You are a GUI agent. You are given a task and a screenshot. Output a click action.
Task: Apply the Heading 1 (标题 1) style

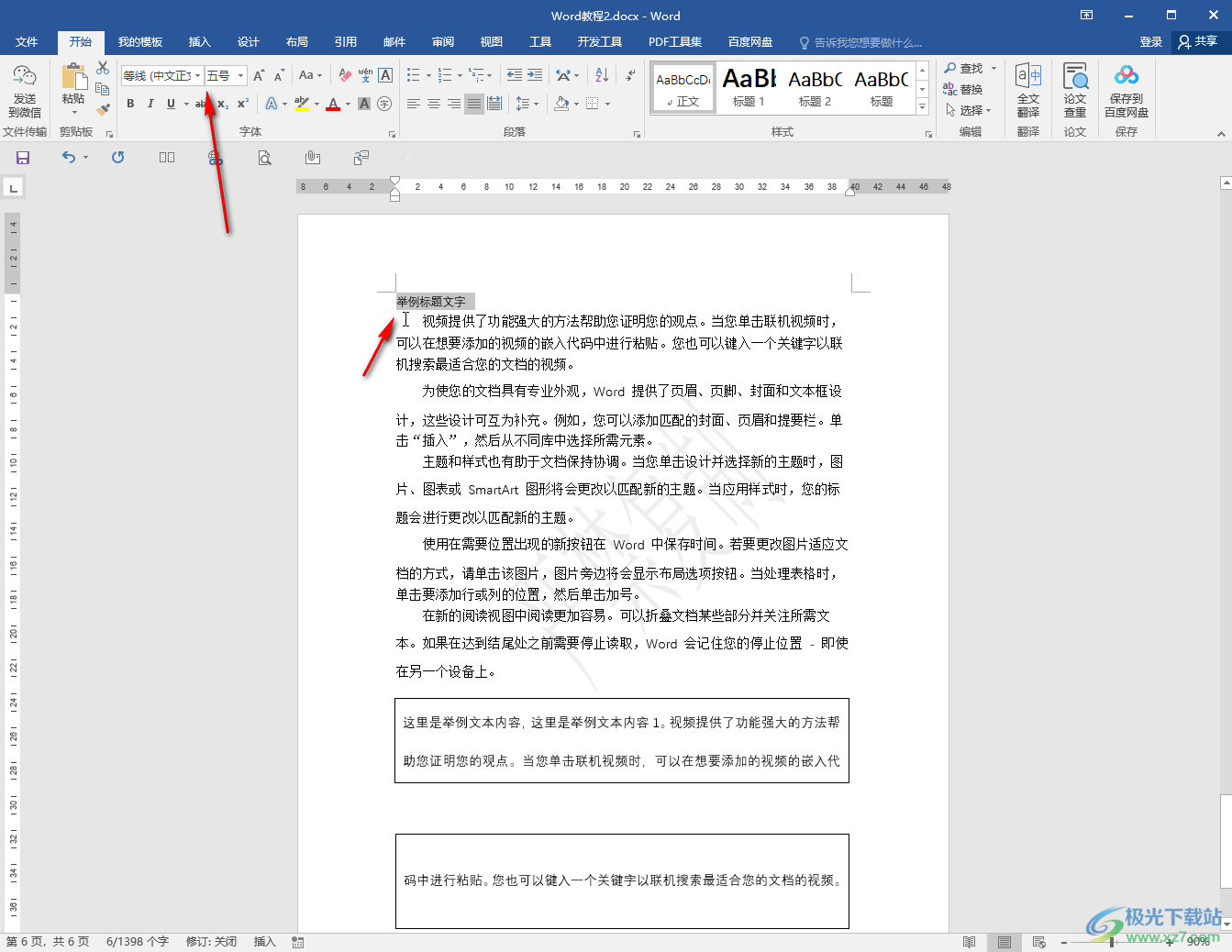pos(749,88)
